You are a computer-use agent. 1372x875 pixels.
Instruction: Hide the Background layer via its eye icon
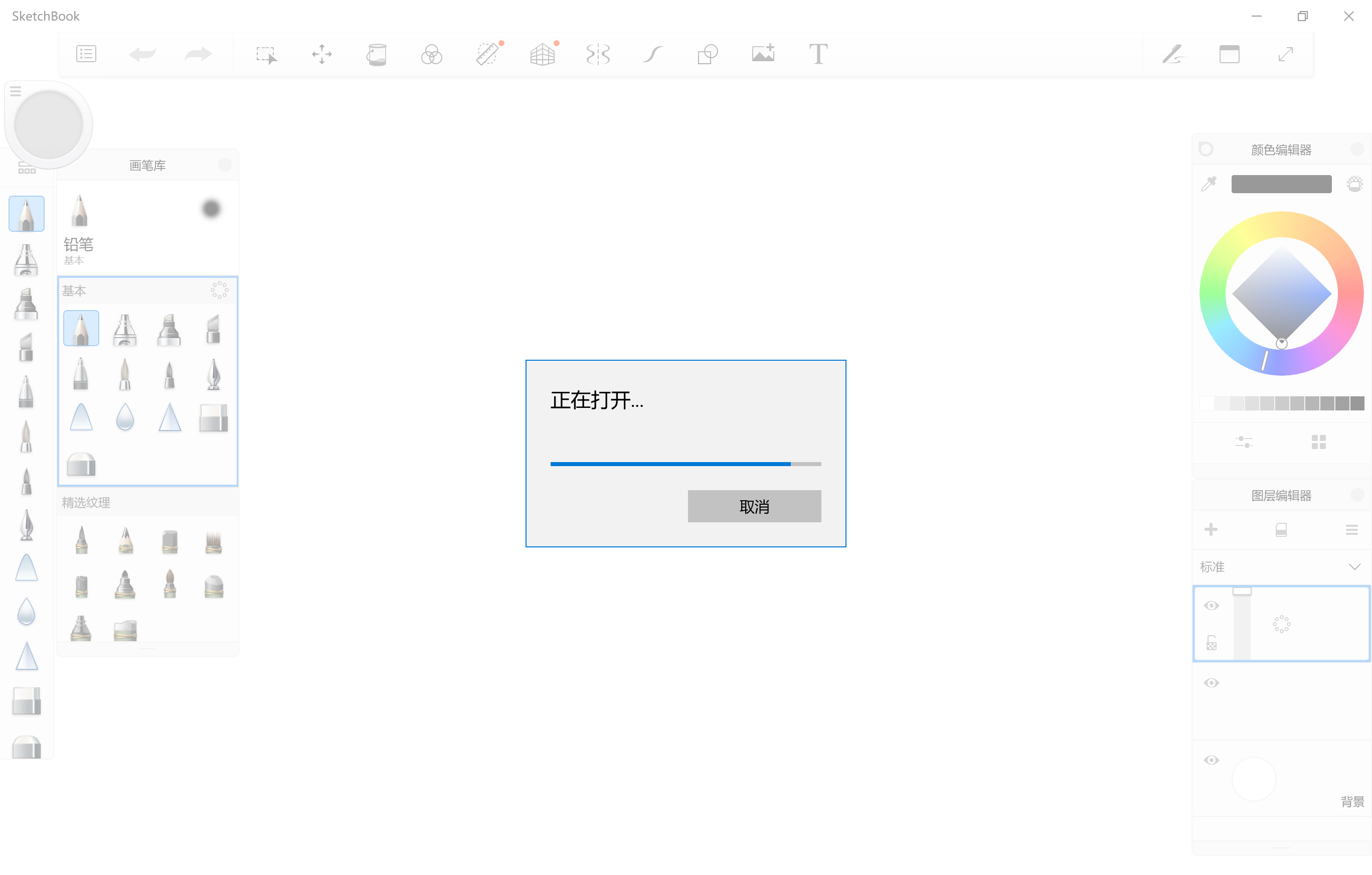pyautogui.click(x=1212, y=760)
